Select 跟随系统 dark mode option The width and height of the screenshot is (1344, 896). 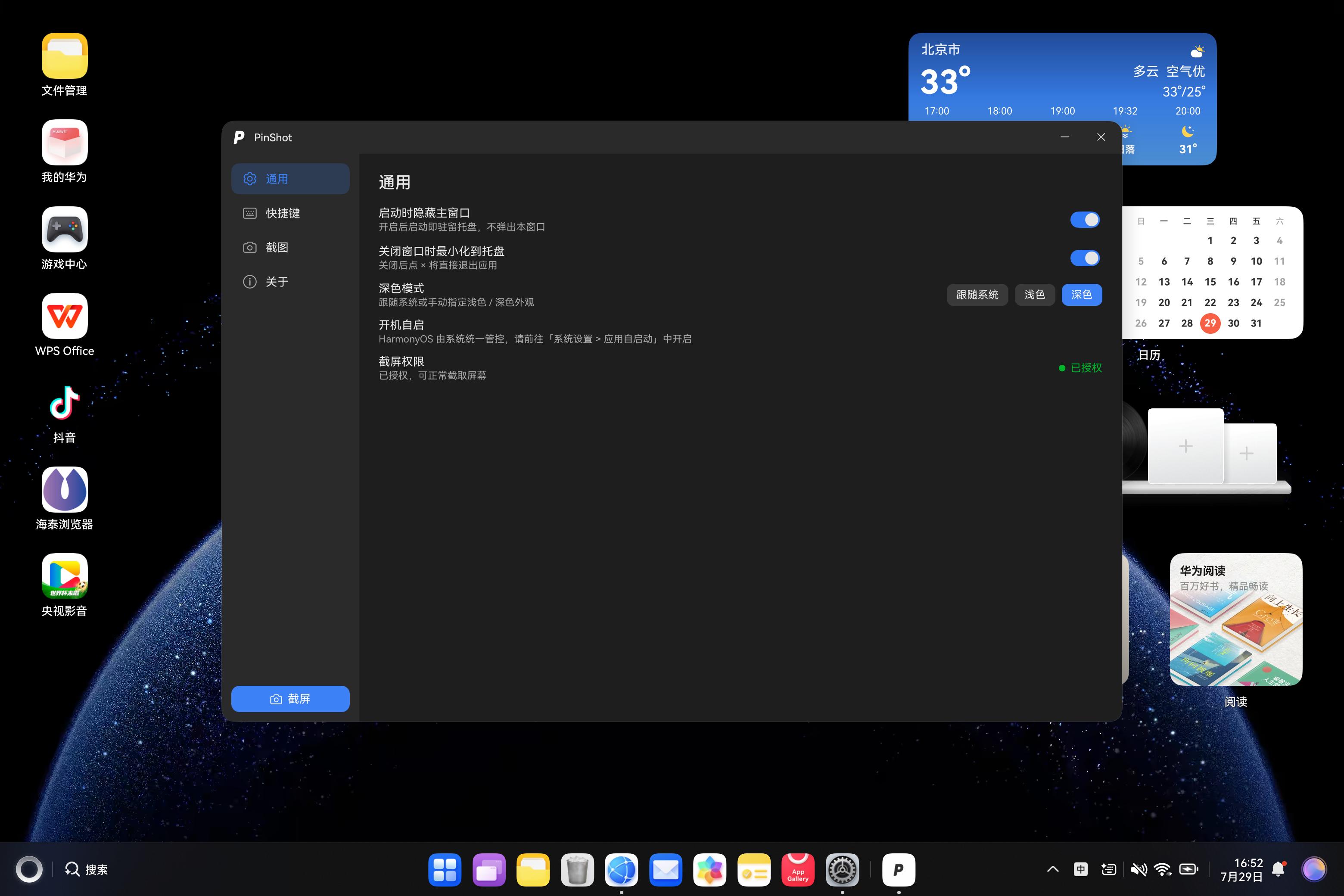tap(977, 295)
